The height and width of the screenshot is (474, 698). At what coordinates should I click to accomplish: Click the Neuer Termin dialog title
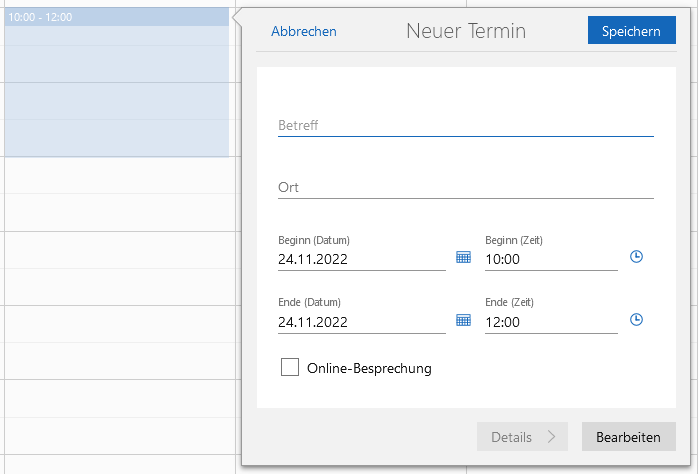coord(465,31)
